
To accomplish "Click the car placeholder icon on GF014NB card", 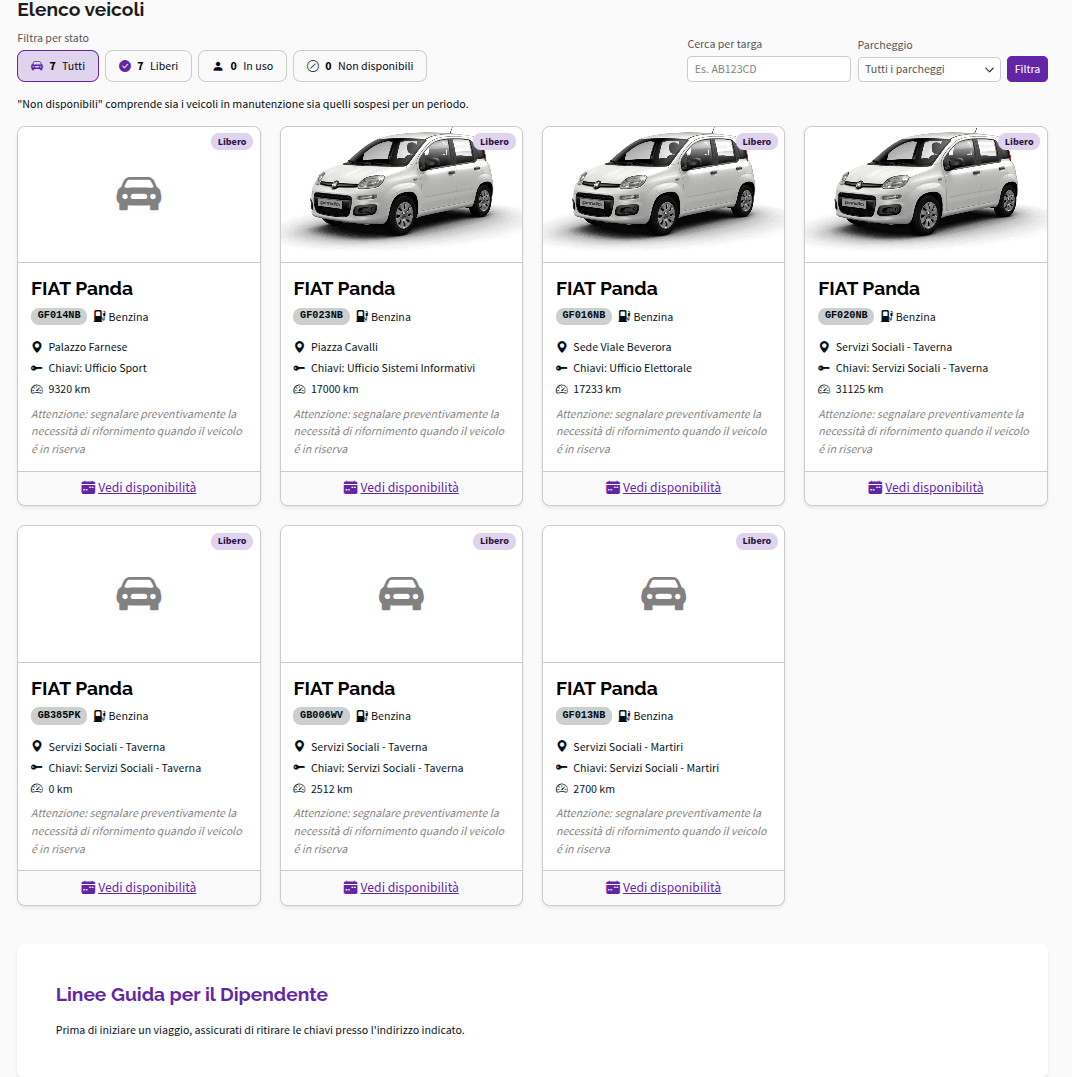I will (139, 194).
